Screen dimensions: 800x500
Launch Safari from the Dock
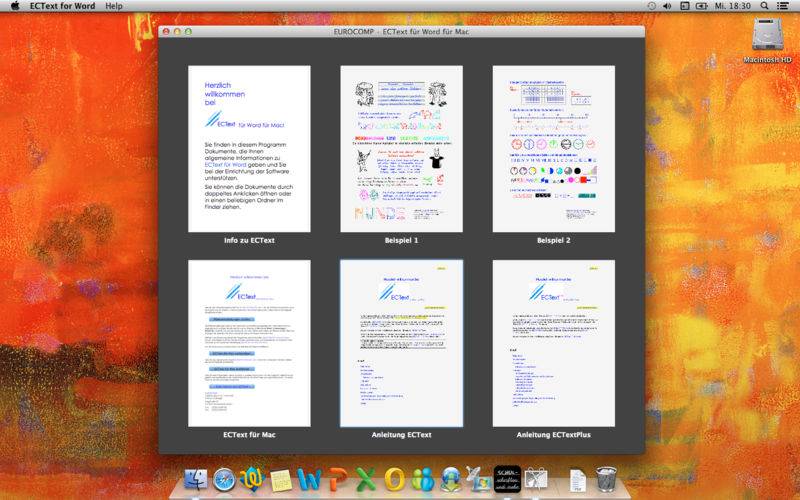(x=224, y=480)
